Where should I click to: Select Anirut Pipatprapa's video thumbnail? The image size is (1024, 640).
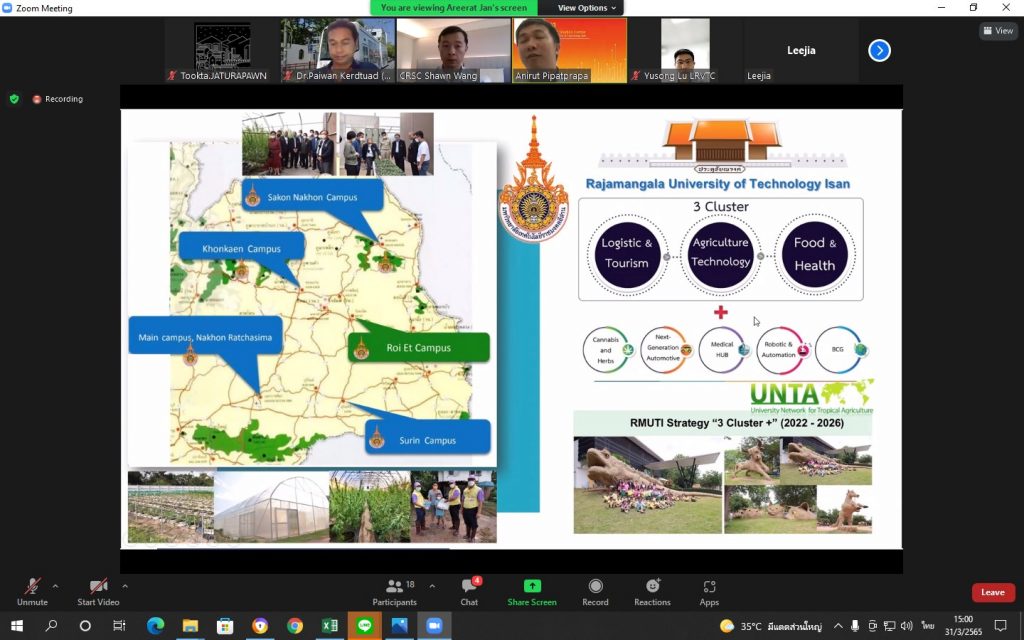coord(570,50)
